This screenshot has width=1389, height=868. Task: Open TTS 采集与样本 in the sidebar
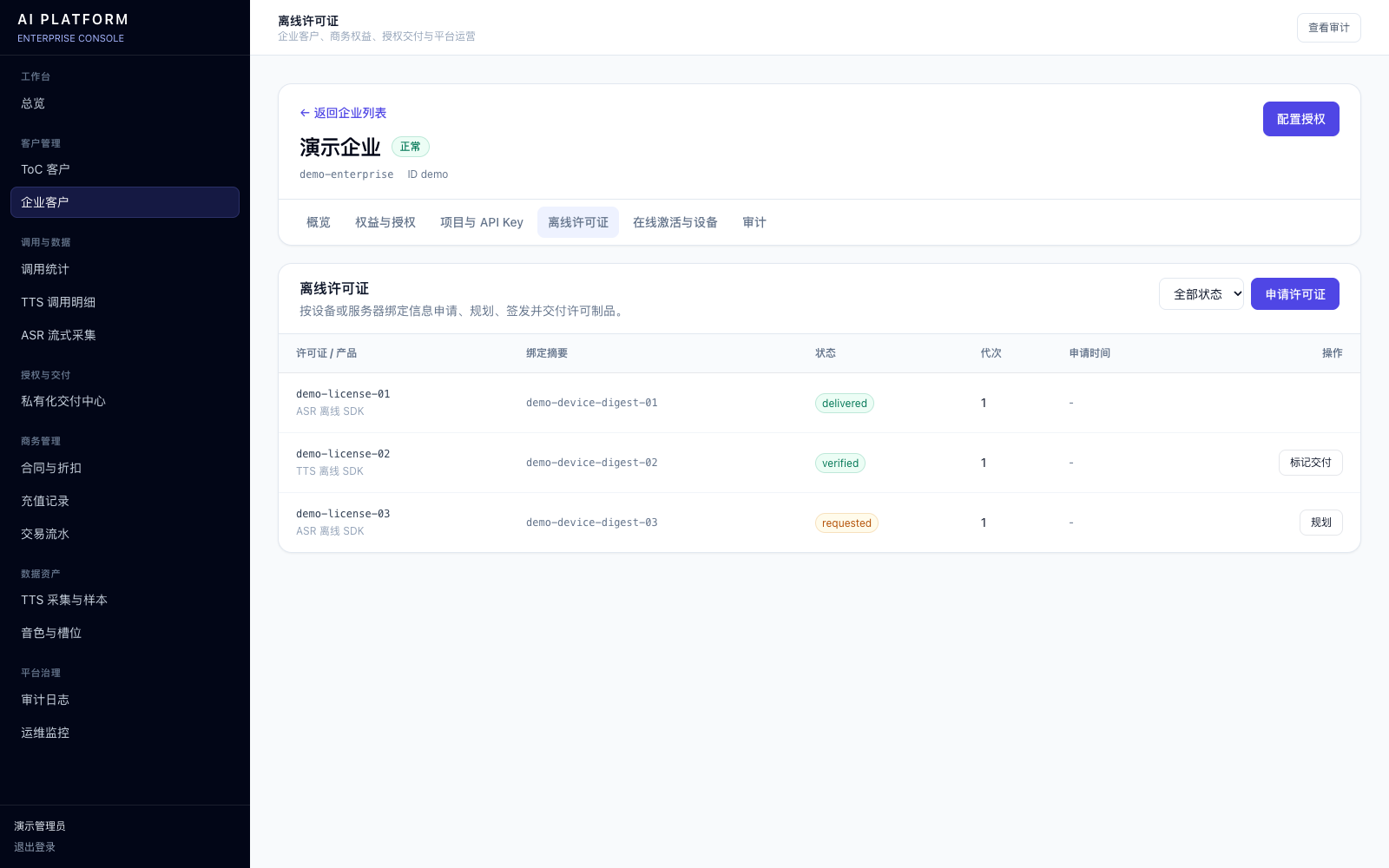[x=125, y=600]
